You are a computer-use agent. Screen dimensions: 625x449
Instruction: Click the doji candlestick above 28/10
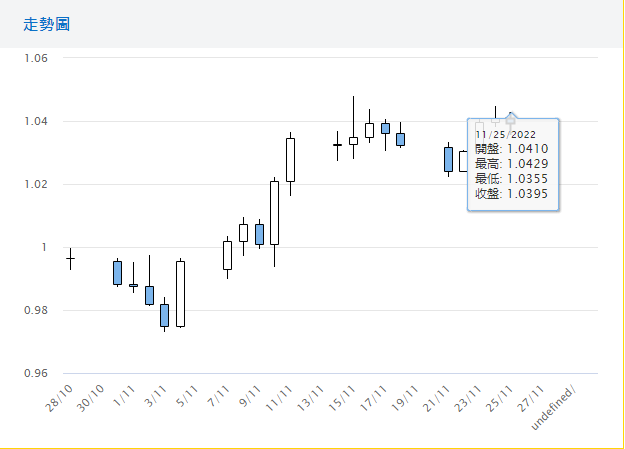pos(70,259)
